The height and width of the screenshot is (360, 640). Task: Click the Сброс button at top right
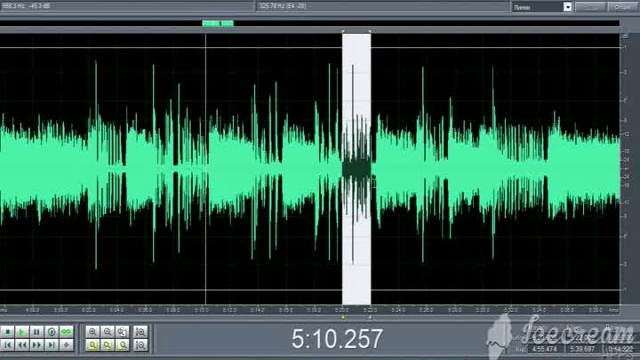tap(590, 7)
